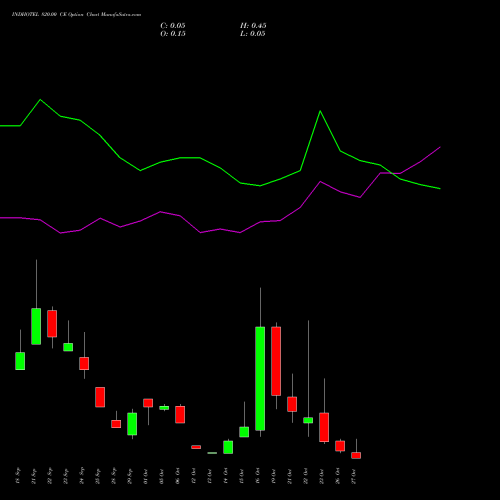Select the low value L: 0.05

pyautogui.click(x=253, y=34)
